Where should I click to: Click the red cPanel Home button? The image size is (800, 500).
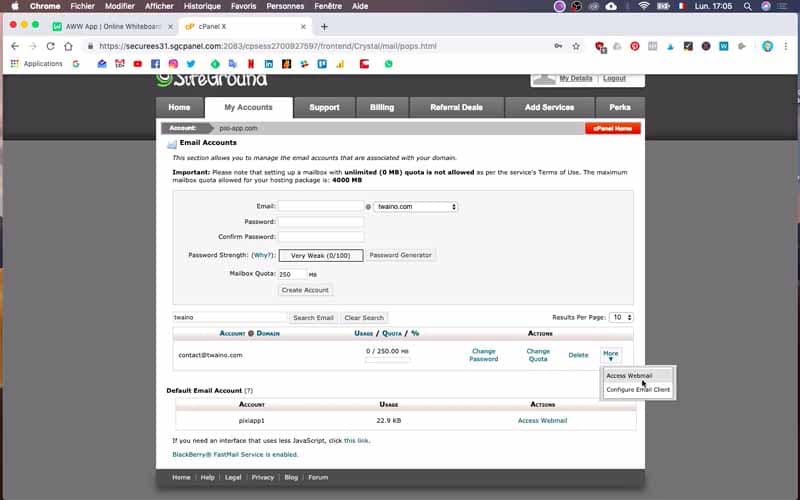[x=613, y=128]
